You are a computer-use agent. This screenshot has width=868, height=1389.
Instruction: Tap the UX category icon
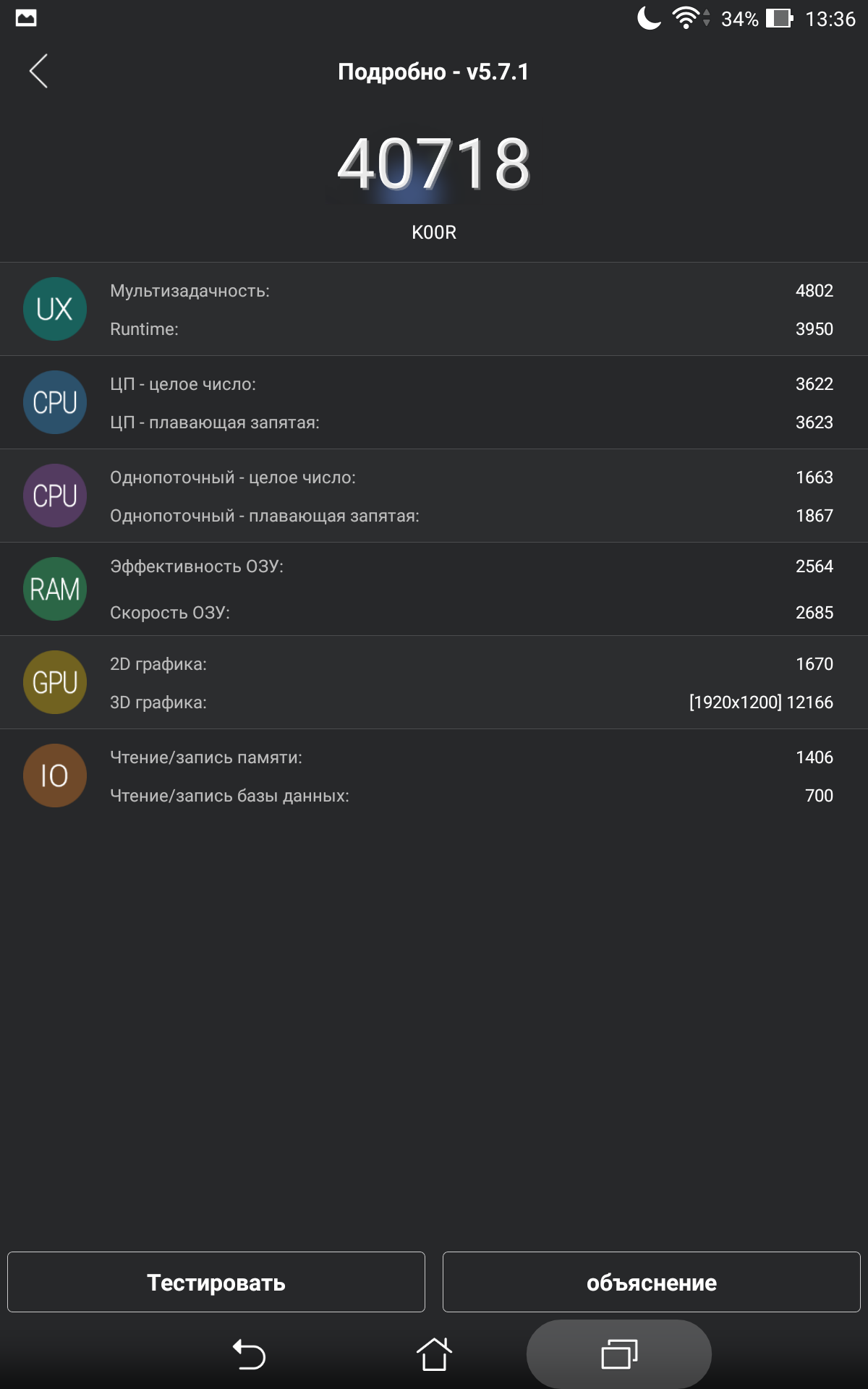pyautogui.click(x=55, y=309)
